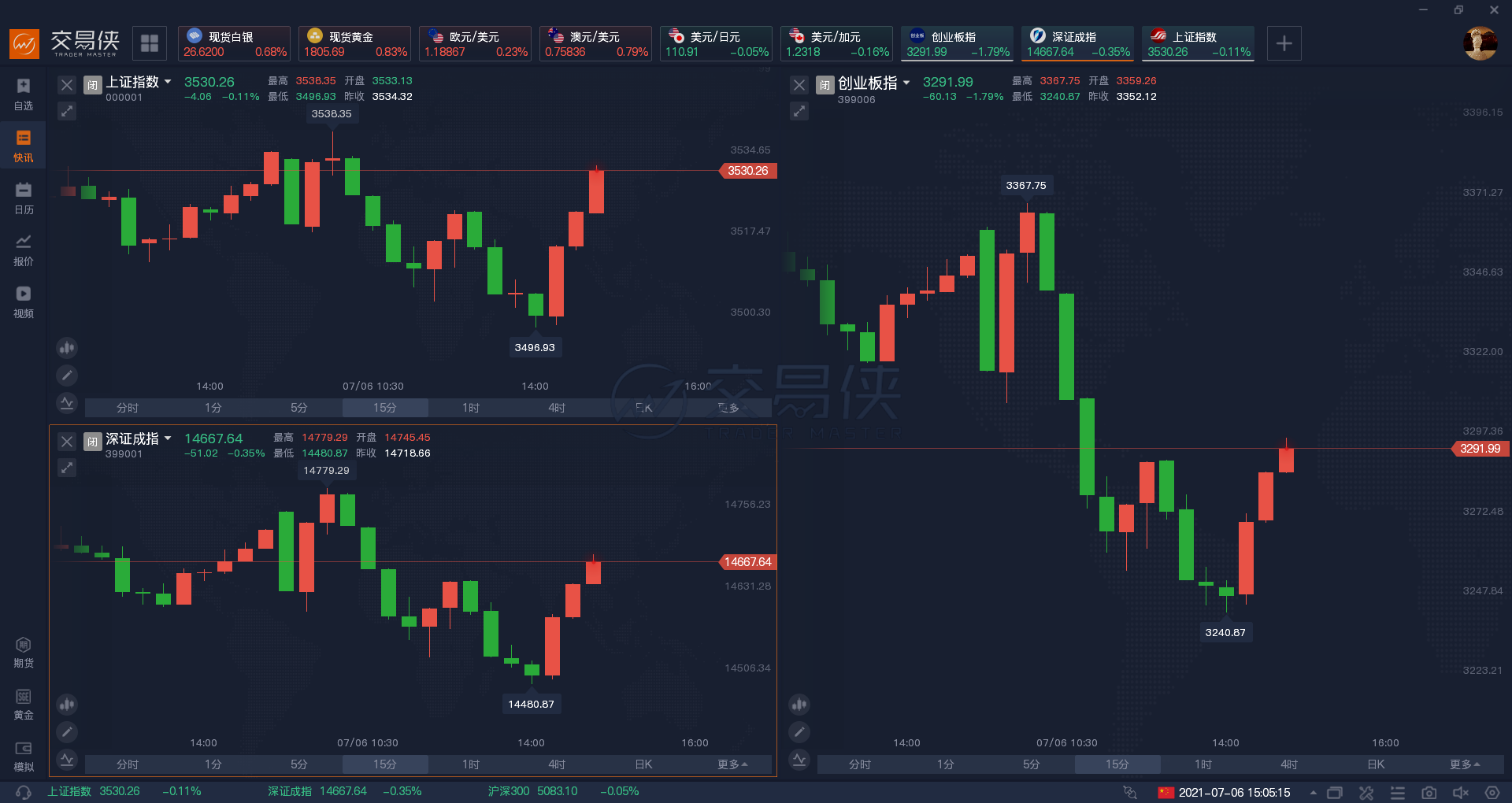
Task: Select 日K tab on 深证成指 chart
Action: tap(643, 764)
